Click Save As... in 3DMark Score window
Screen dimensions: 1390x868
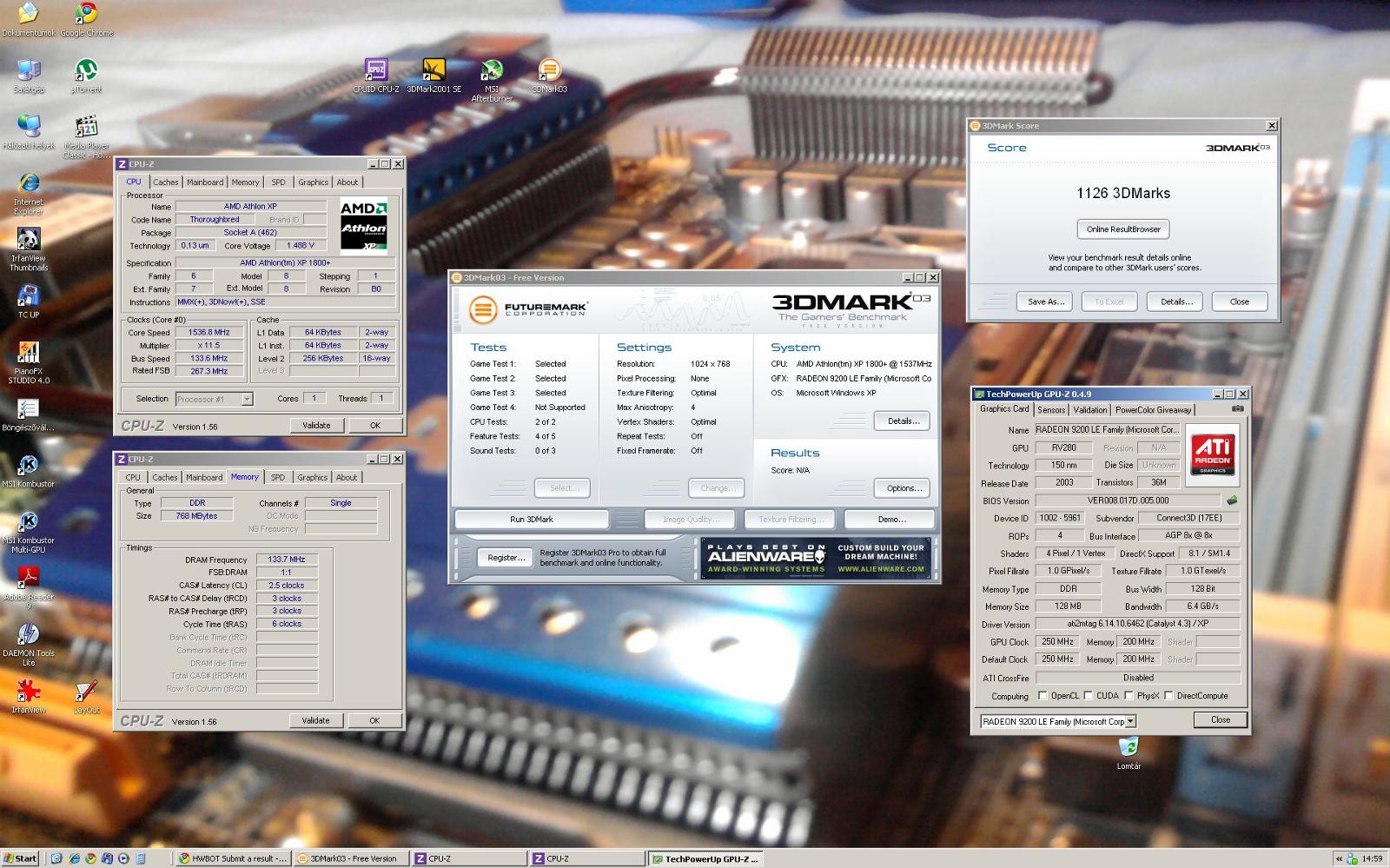(x=1045, y=301)
